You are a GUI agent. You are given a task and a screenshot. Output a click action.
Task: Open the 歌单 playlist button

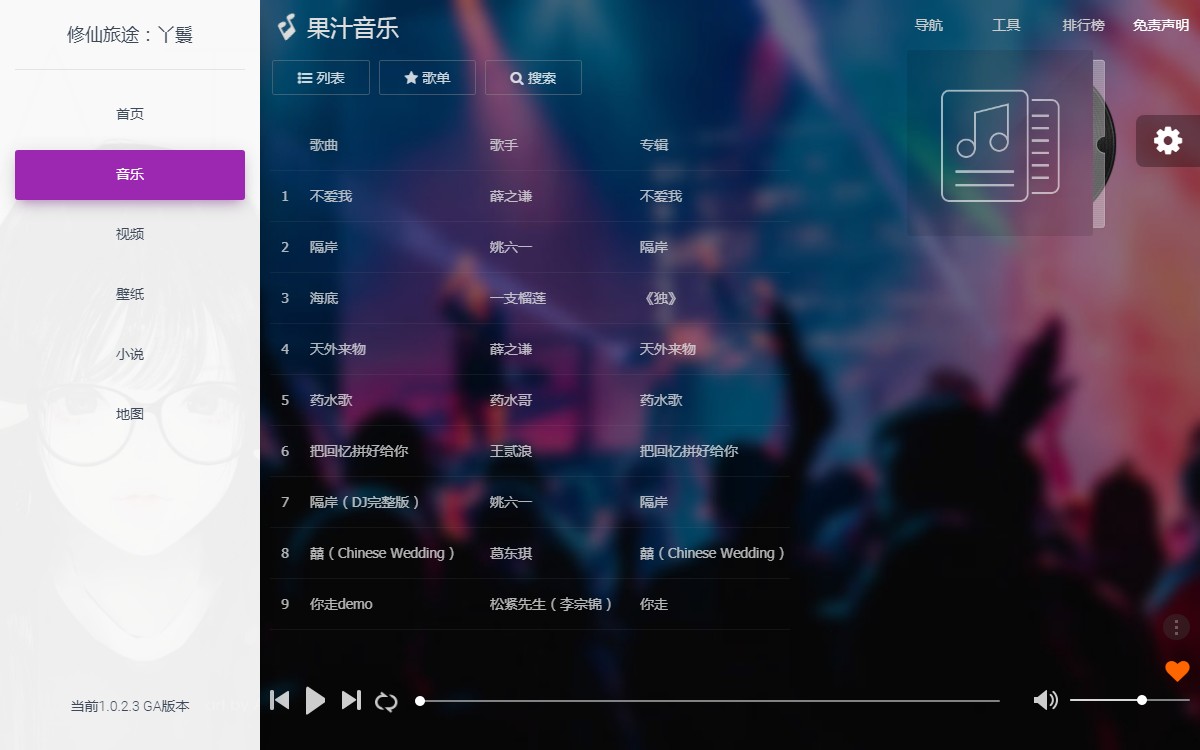(x=427, y=77)
